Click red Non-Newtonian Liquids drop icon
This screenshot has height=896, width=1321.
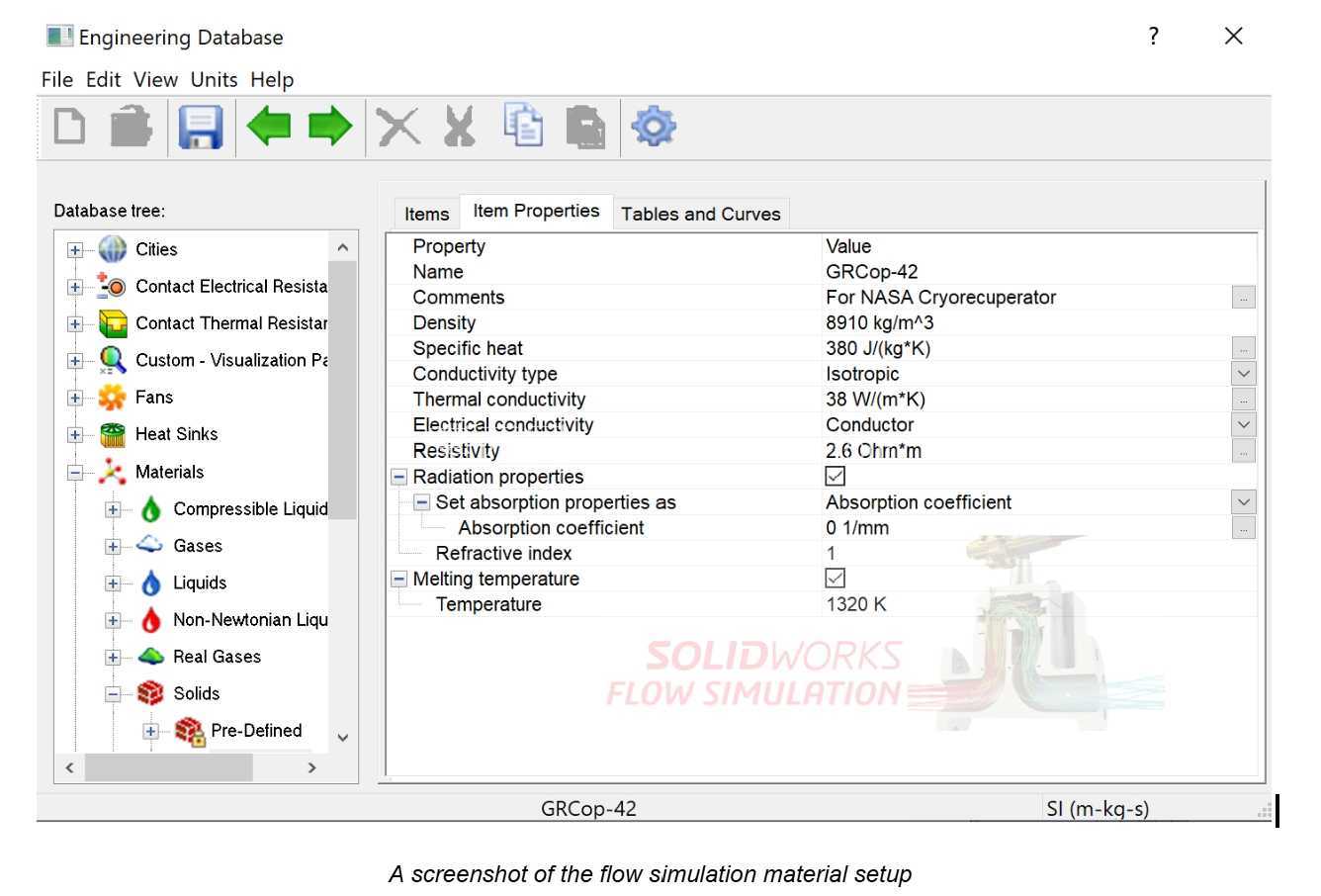(x=150, y=620)
